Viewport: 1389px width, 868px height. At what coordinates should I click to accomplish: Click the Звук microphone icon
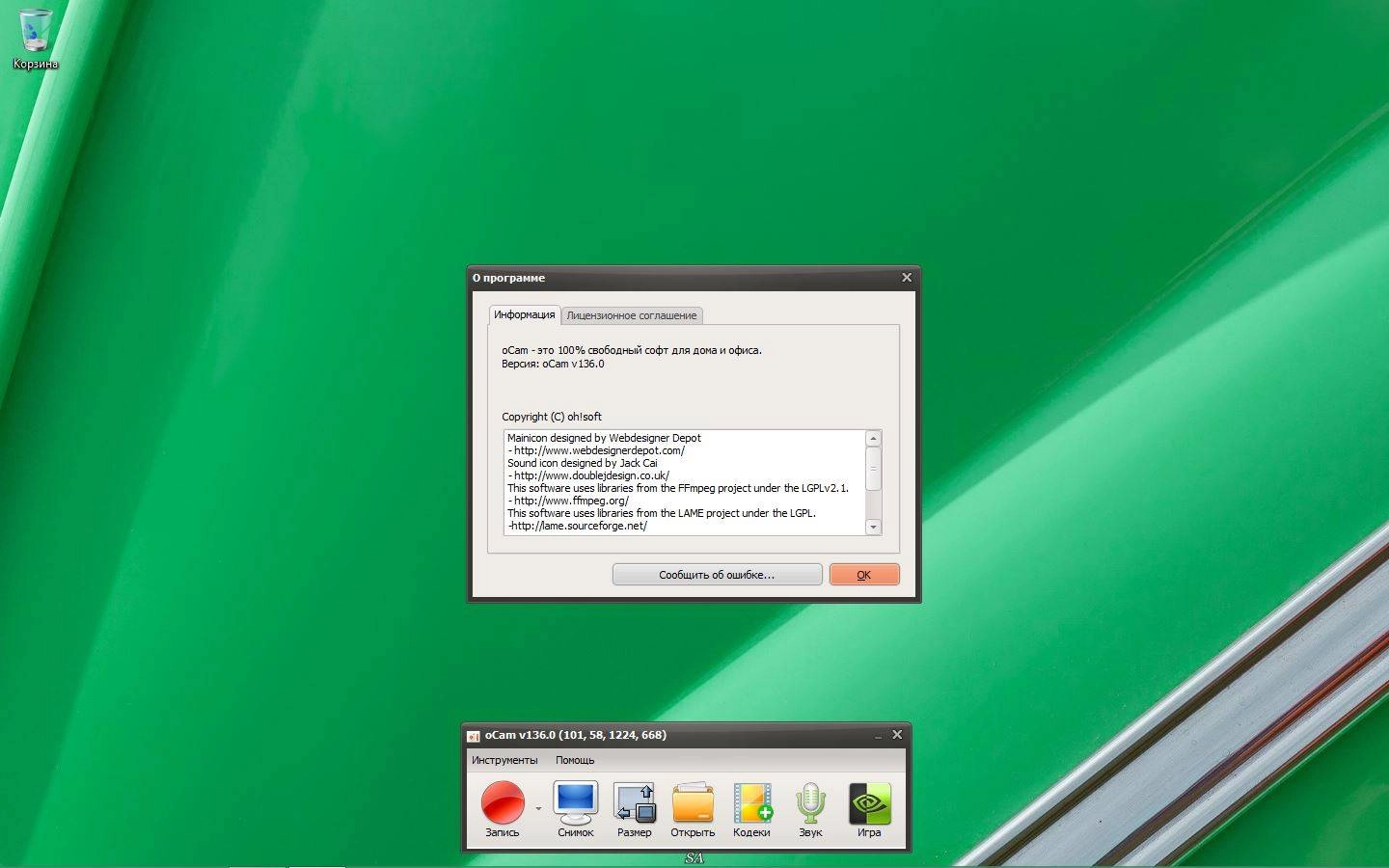(x=810, y=808)
